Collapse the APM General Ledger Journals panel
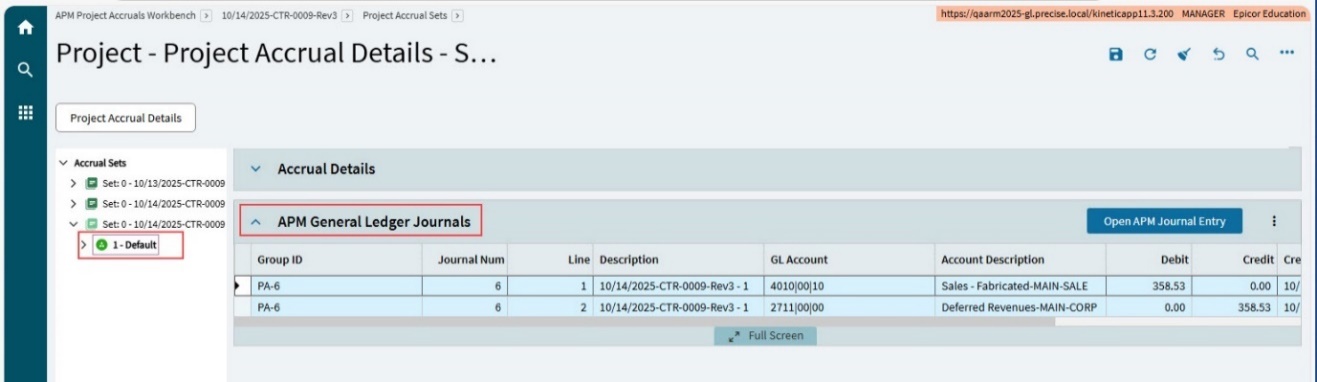 pos(255,221)
